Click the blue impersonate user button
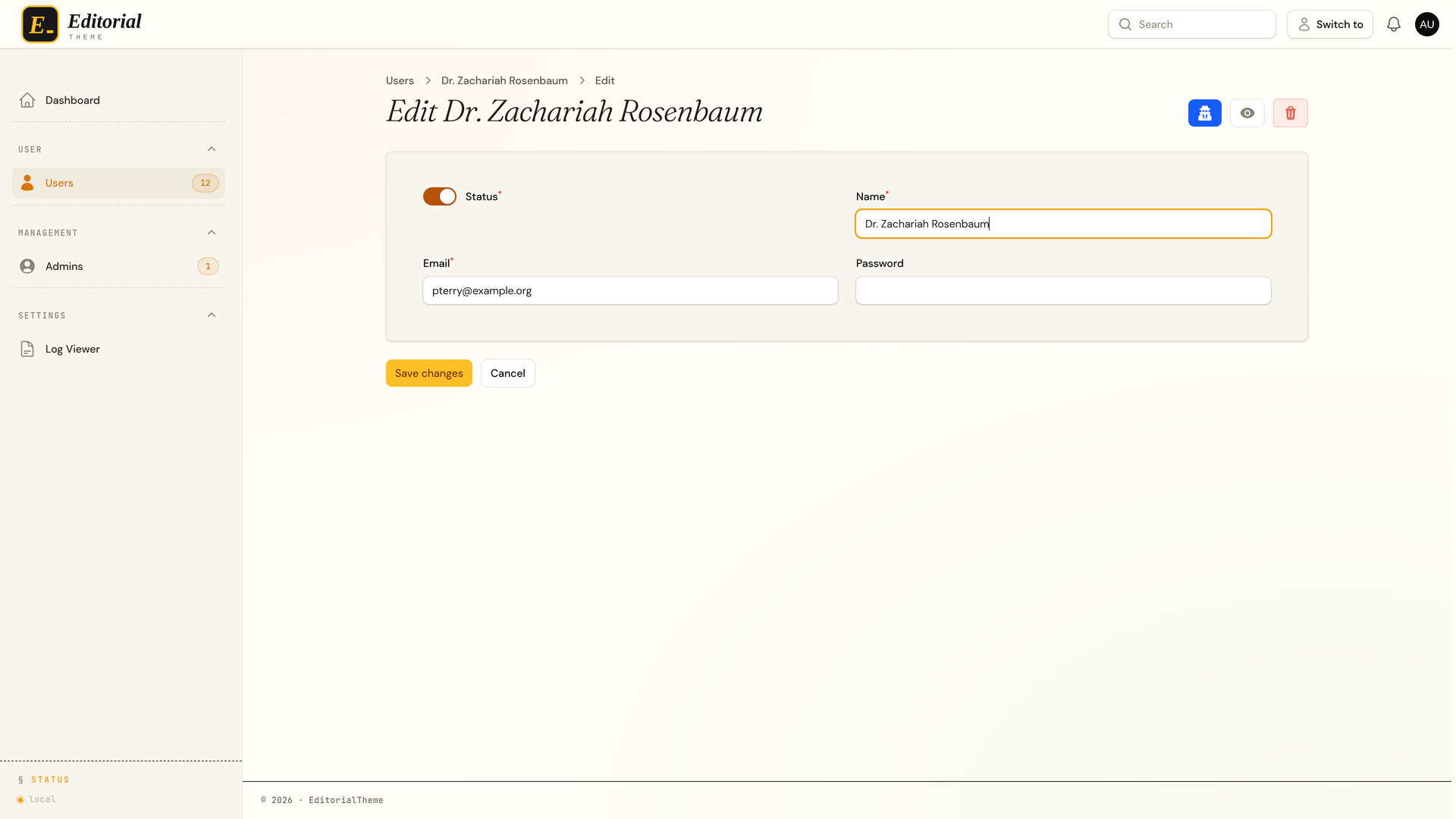This screenshot has height=819, width=1456. pos(1205,113)
